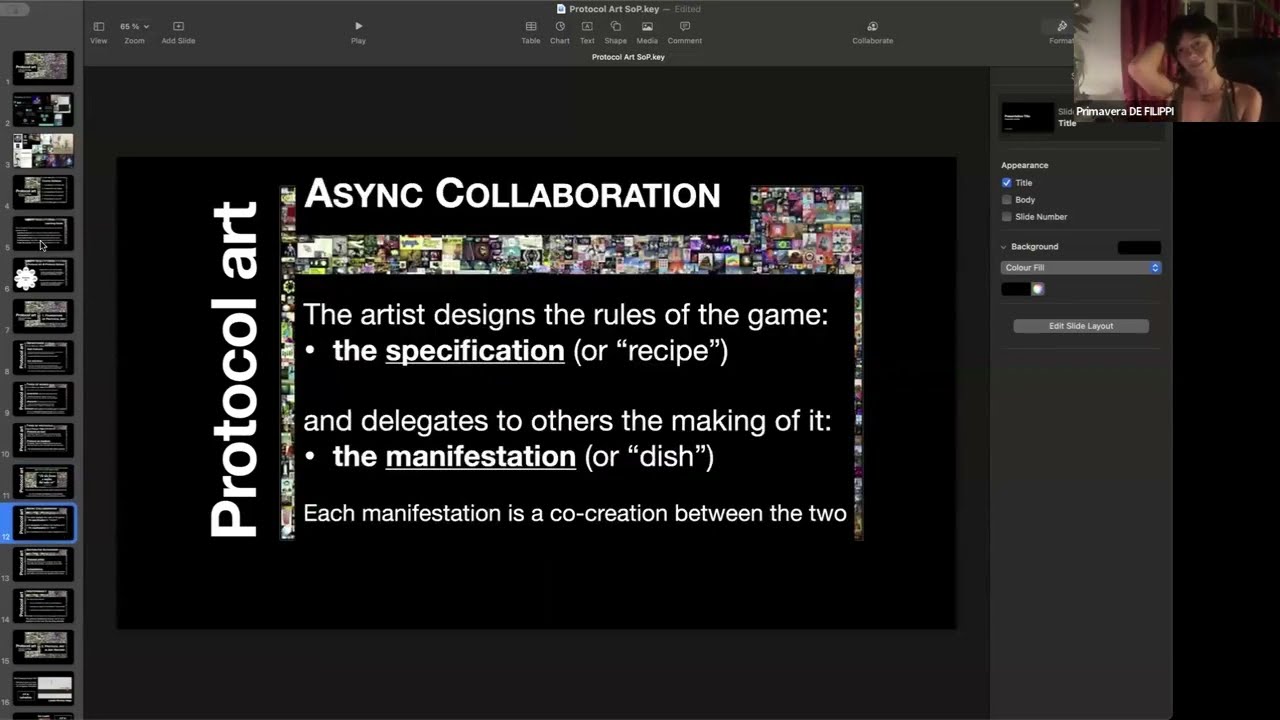
Task: Start the slideshow with the Play button
Action: tap(358, 32)
